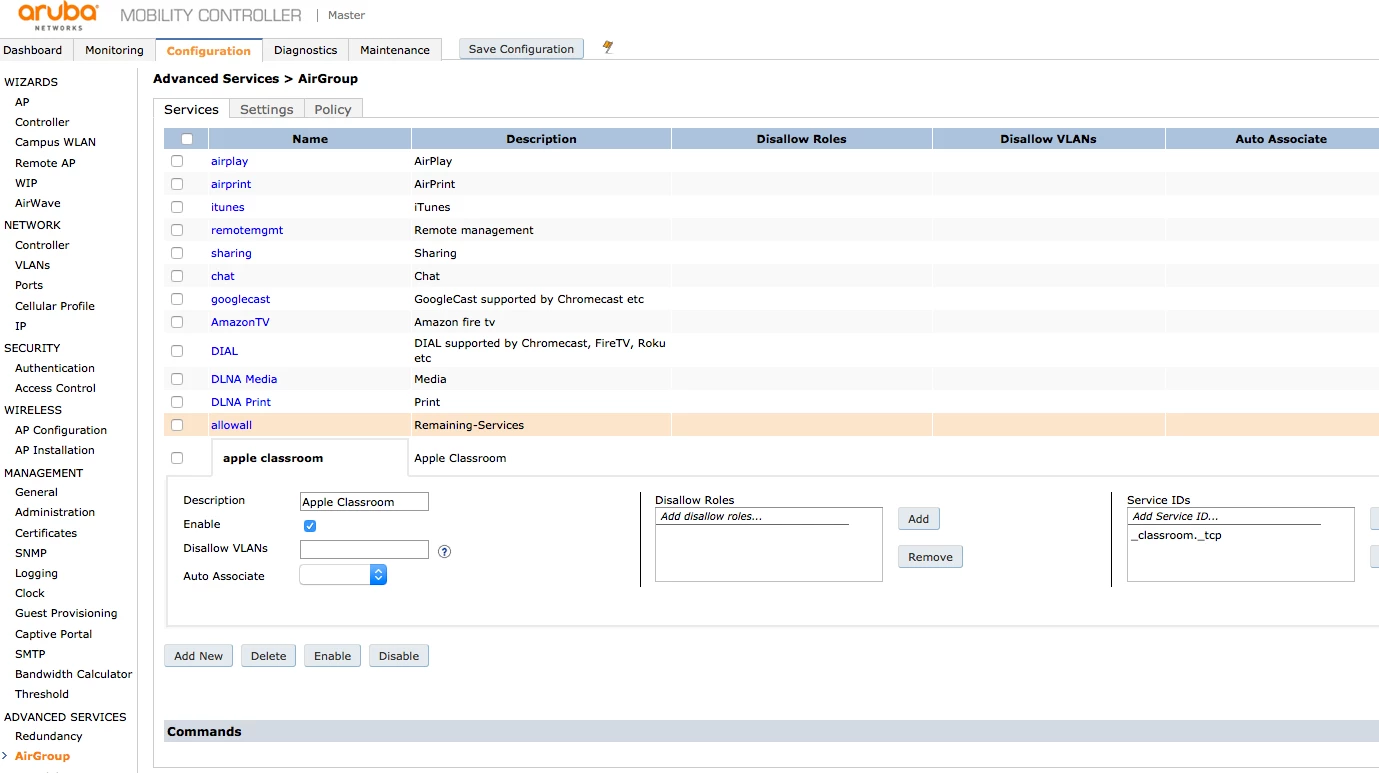
Task: Click the Delete button
Action: tap(268, 656)
